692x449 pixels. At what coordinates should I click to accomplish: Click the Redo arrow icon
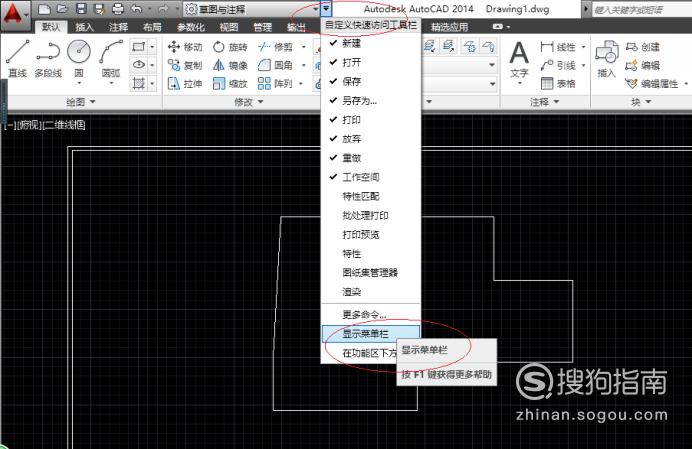(x=163, y=8)
